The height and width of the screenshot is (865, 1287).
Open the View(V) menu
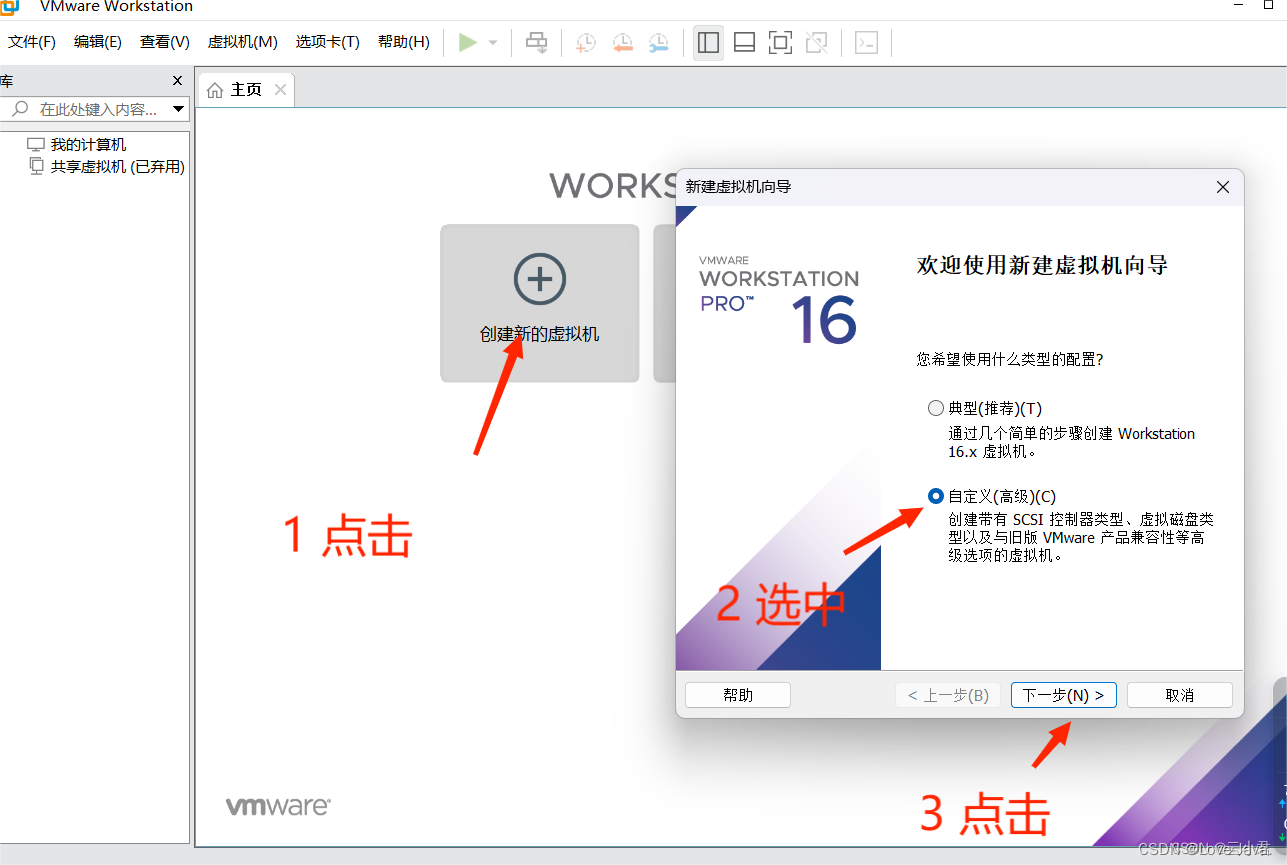tap(165, 42)
